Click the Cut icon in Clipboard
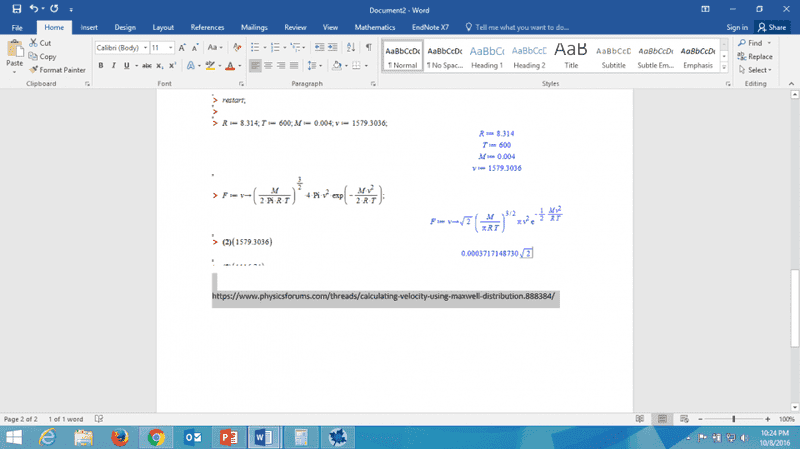 [x=34, y=44]
